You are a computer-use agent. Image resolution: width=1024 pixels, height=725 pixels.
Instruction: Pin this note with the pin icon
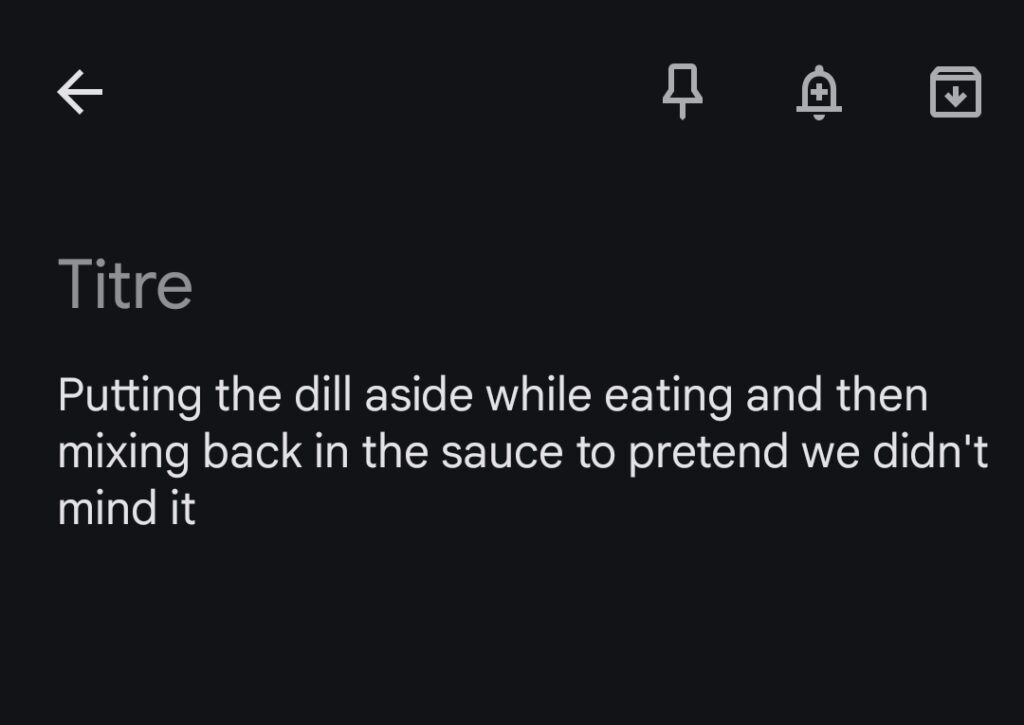tap(683, 93)
